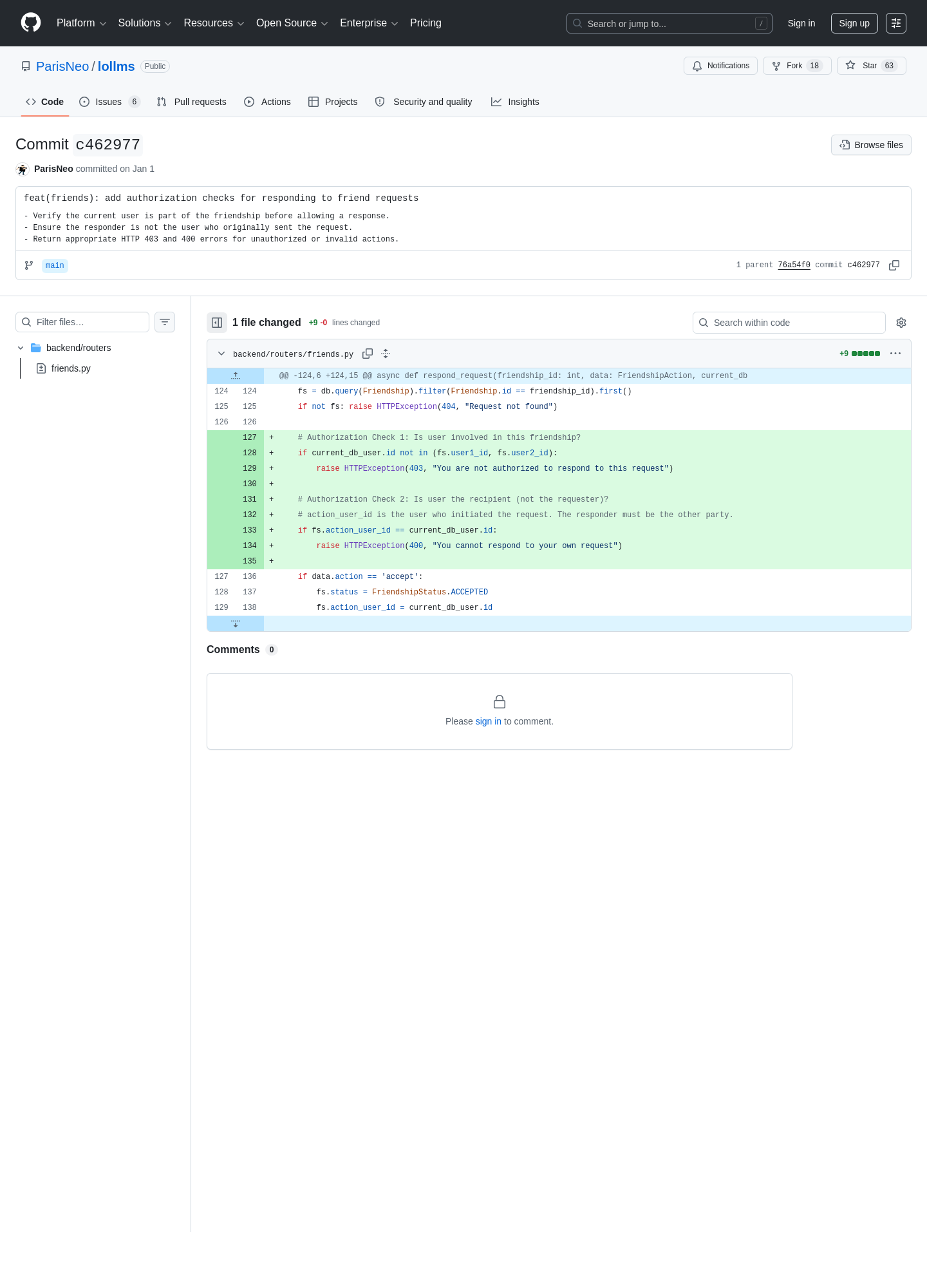
Task: Toggle the file tree sidebar
Action: pos(217,323)
